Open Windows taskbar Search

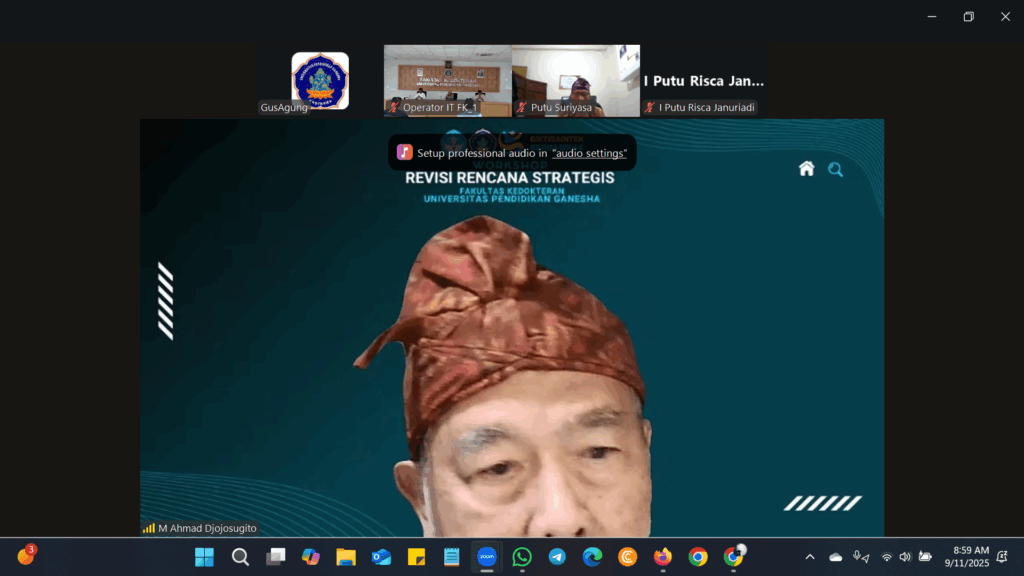pos(240,557)
